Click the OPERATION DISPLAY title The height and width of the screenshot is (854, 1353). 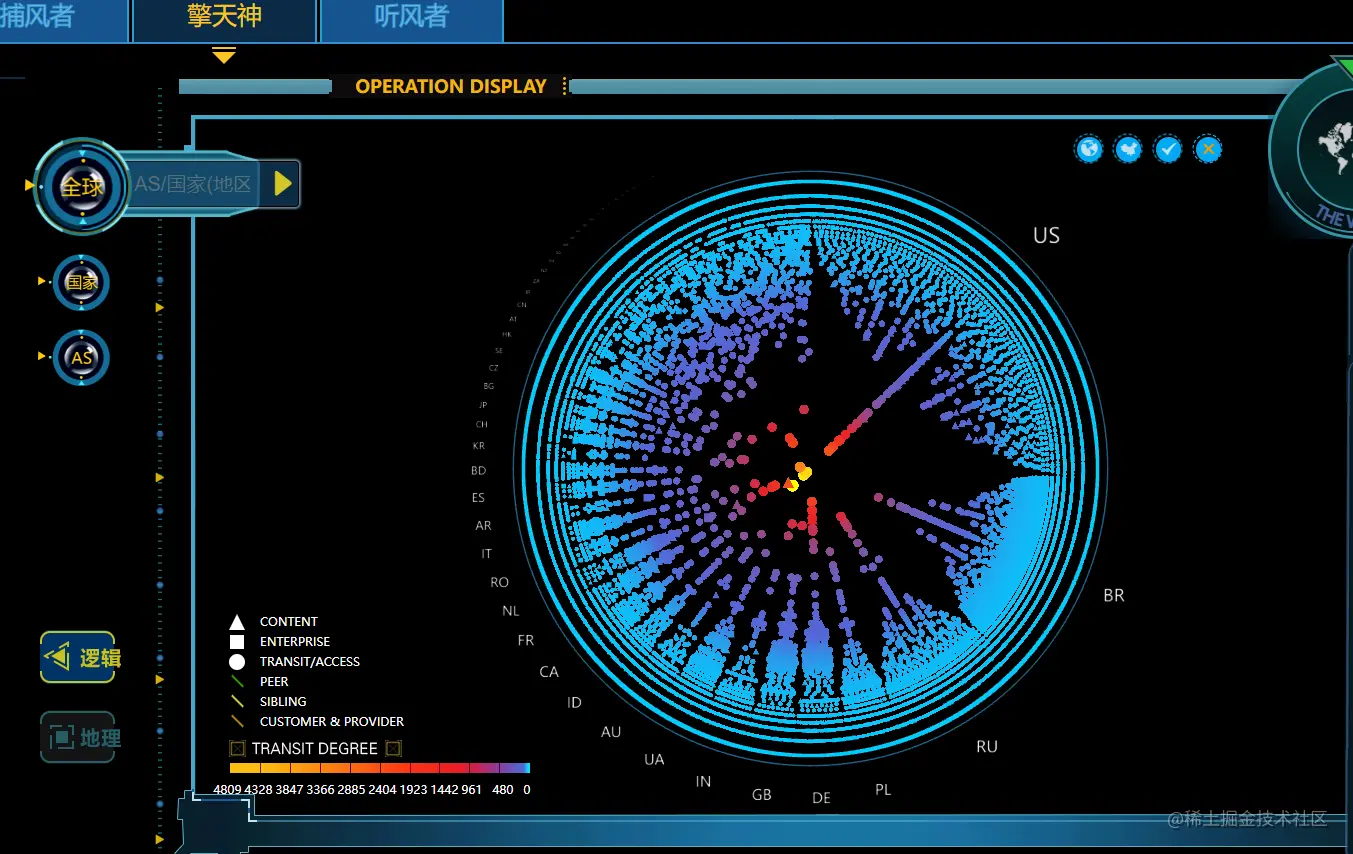451,86
